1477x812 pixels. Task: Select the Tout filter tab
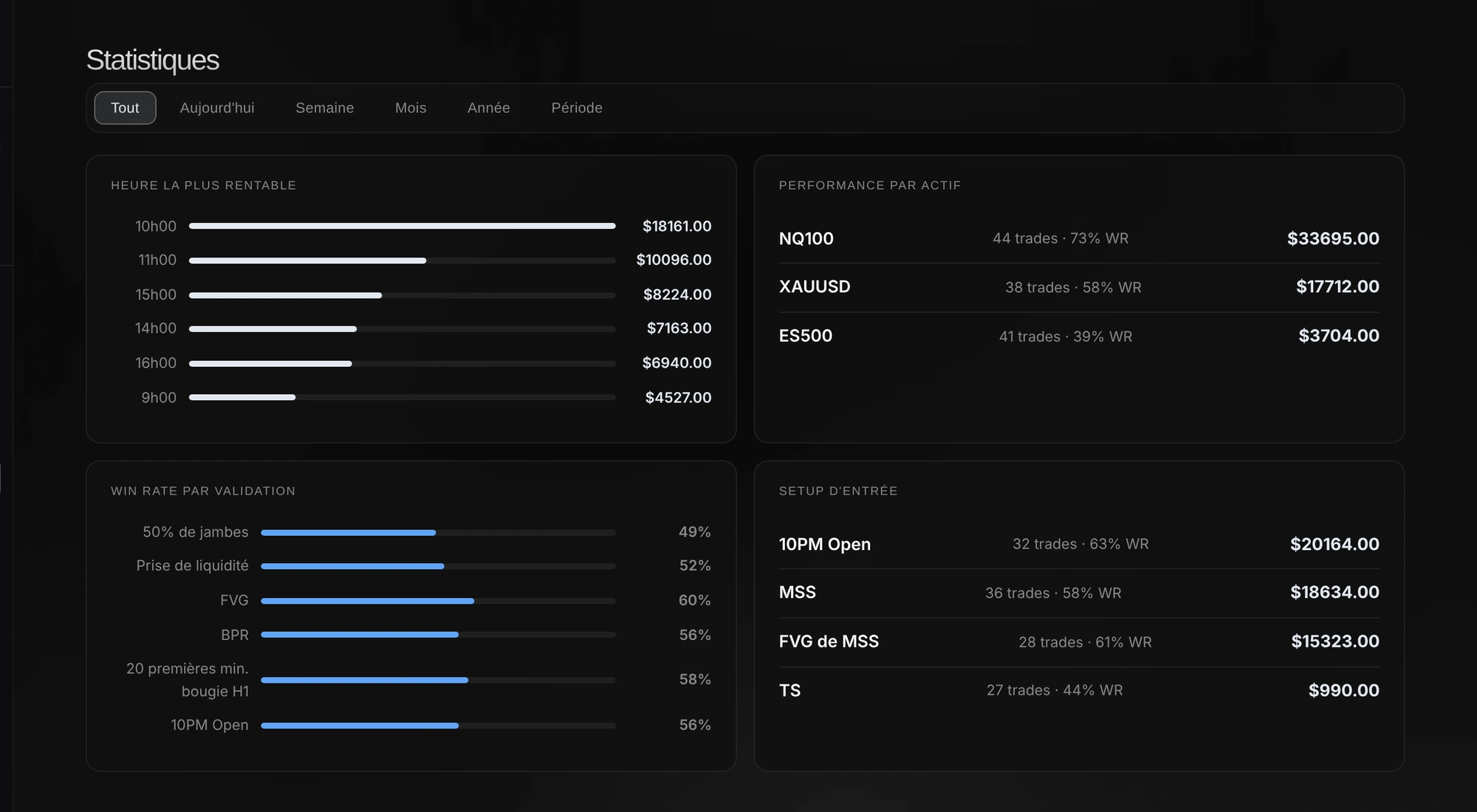tap(125, 108)
